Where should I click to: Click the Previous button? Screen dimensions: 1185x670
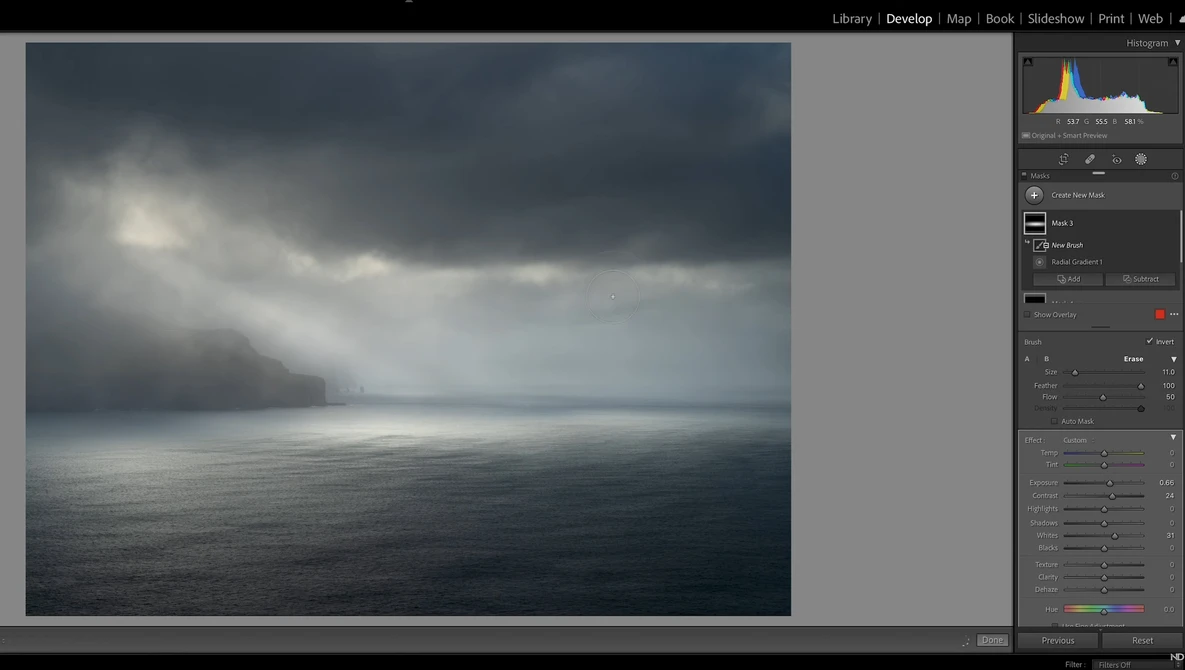pyautogui.click(x=1058, y=641)
